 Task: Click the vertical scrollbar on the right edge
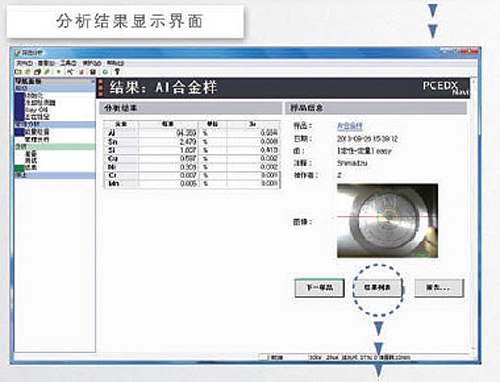[474, 213]
